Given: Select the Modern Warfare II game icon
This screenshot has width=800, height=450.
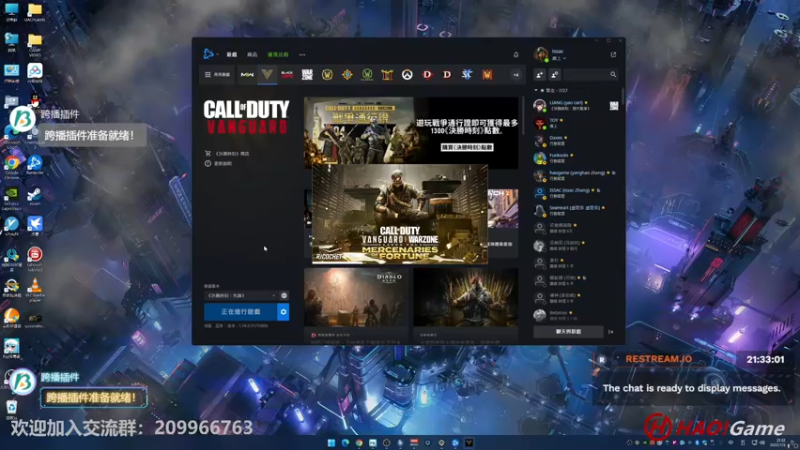Looking at the screenshot, I should click(x=247, y=74).
